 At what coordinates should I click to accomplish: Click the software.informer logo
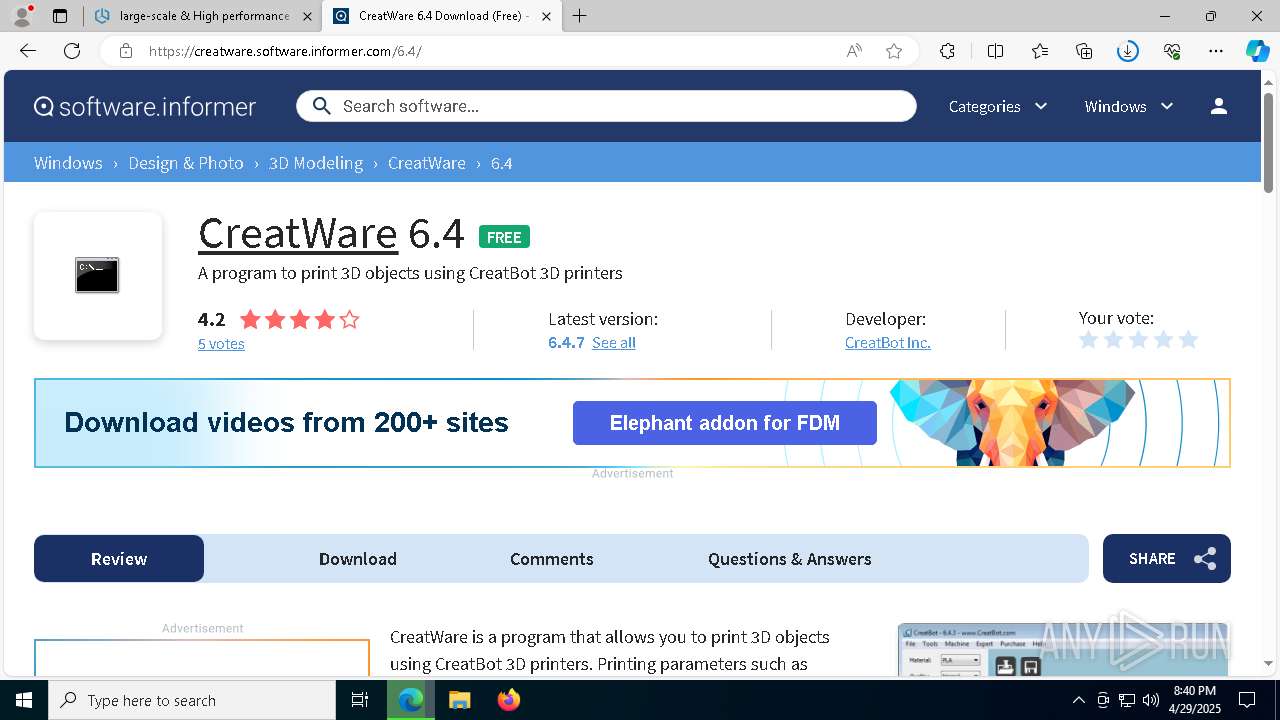pos(145,106)
